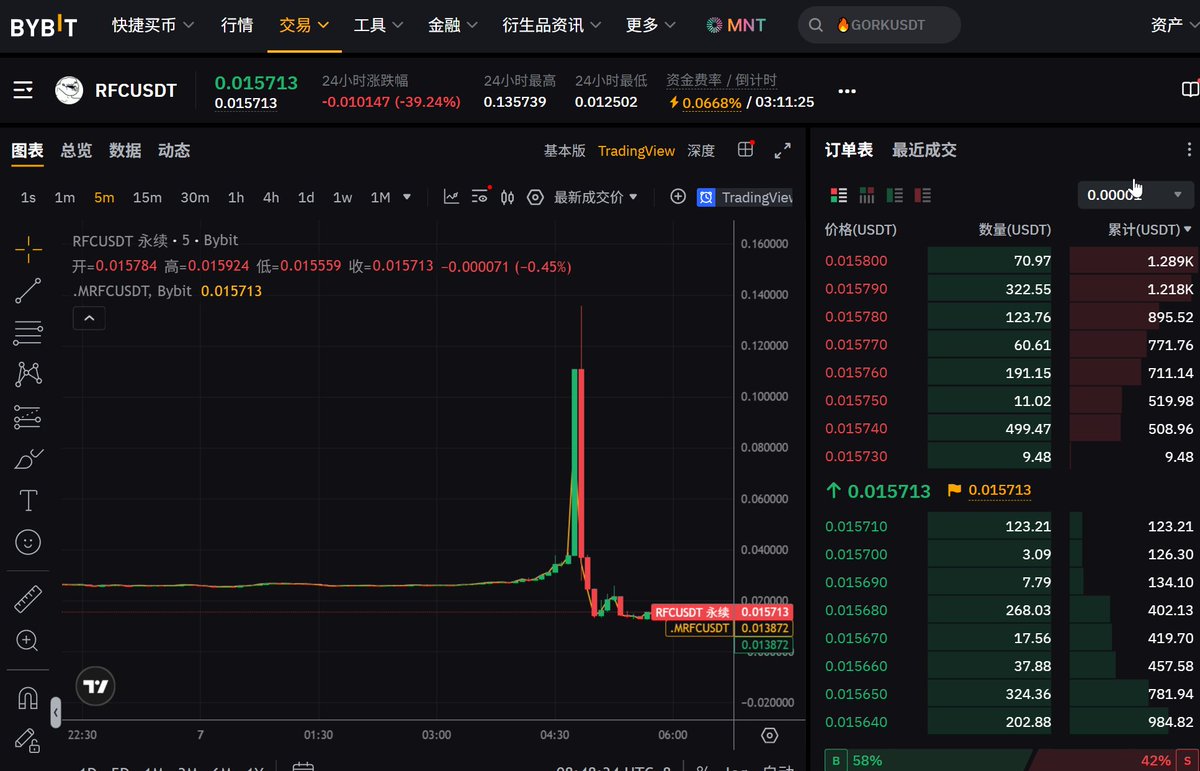Viewport: 1200px width, 771px height.
Task: Show bids-only order book view
Action: 895,195
